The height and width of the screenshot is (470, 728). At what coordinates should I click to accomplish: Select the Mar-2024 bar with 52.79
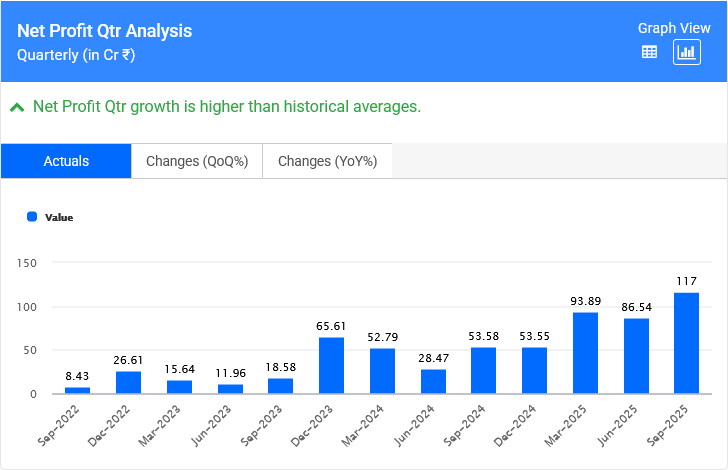(x=382, y=371)
